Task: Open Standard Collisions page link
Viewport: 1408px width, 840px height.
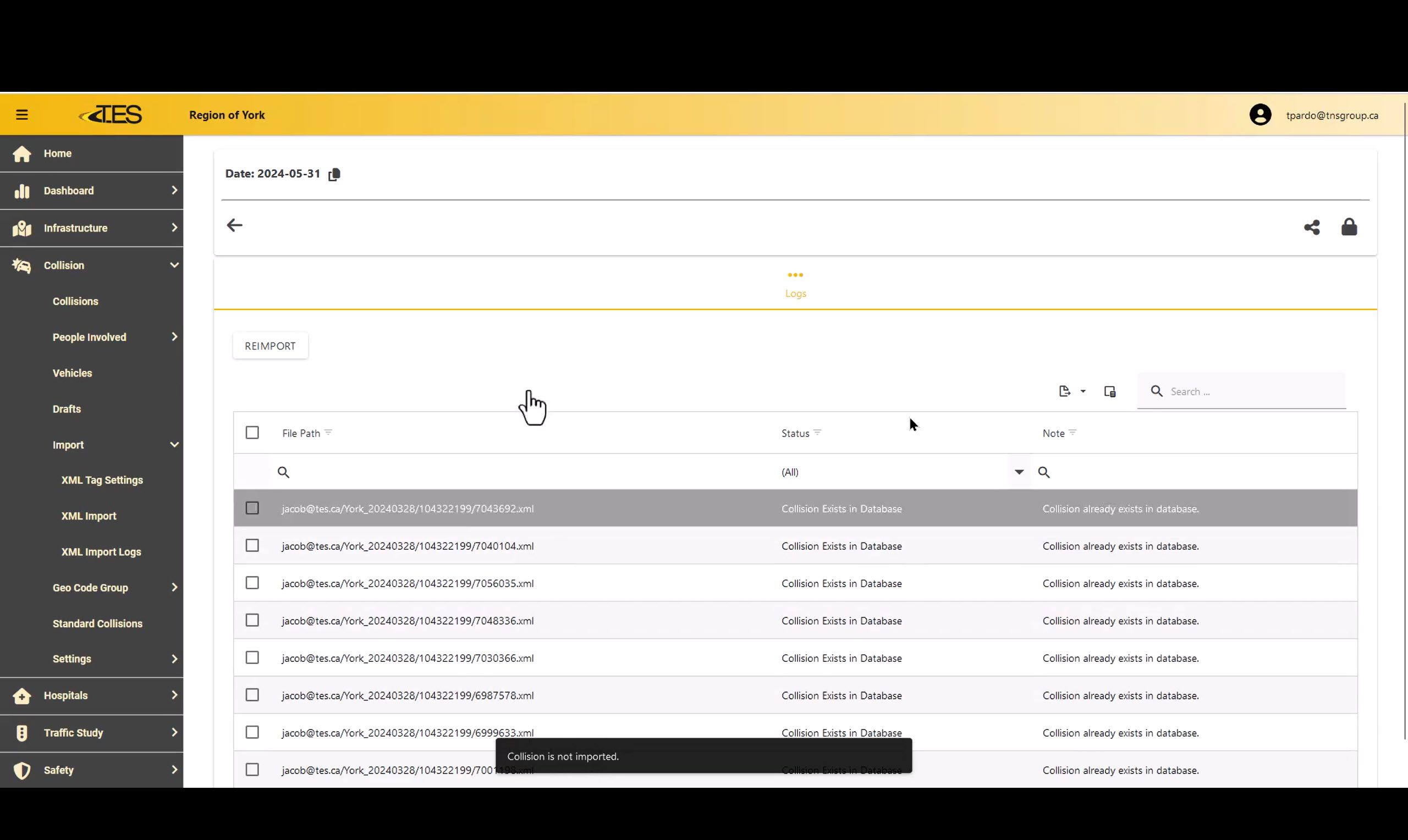Action: point(97,623)
